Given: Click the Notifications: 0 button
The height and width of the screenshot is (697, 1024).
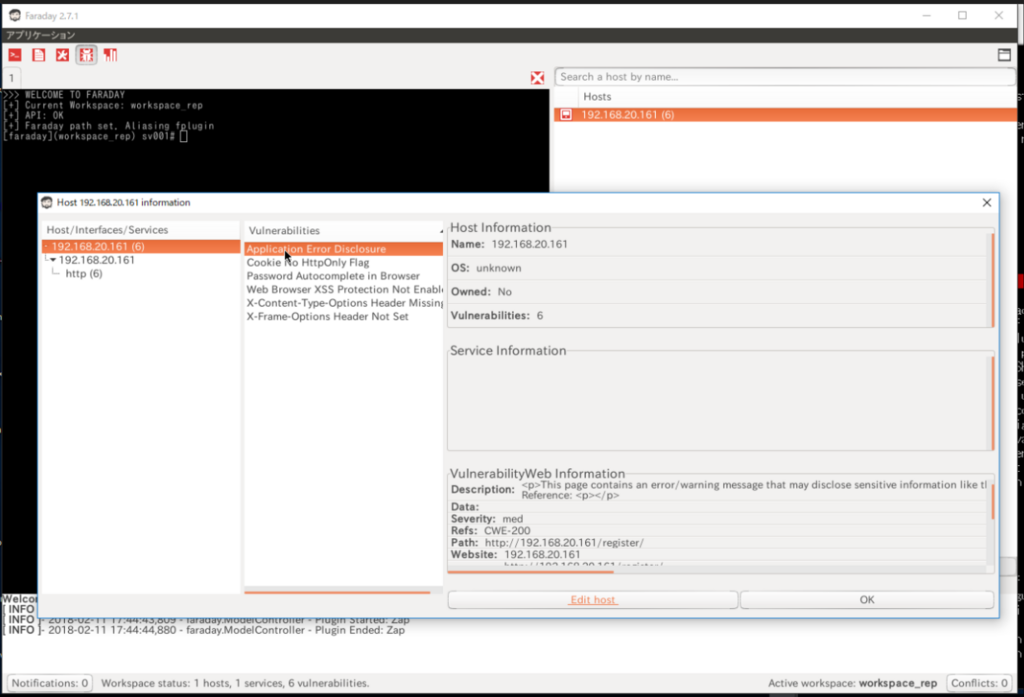Looking at the screenshot, I should pyautogui.click(x=50, y=683).
